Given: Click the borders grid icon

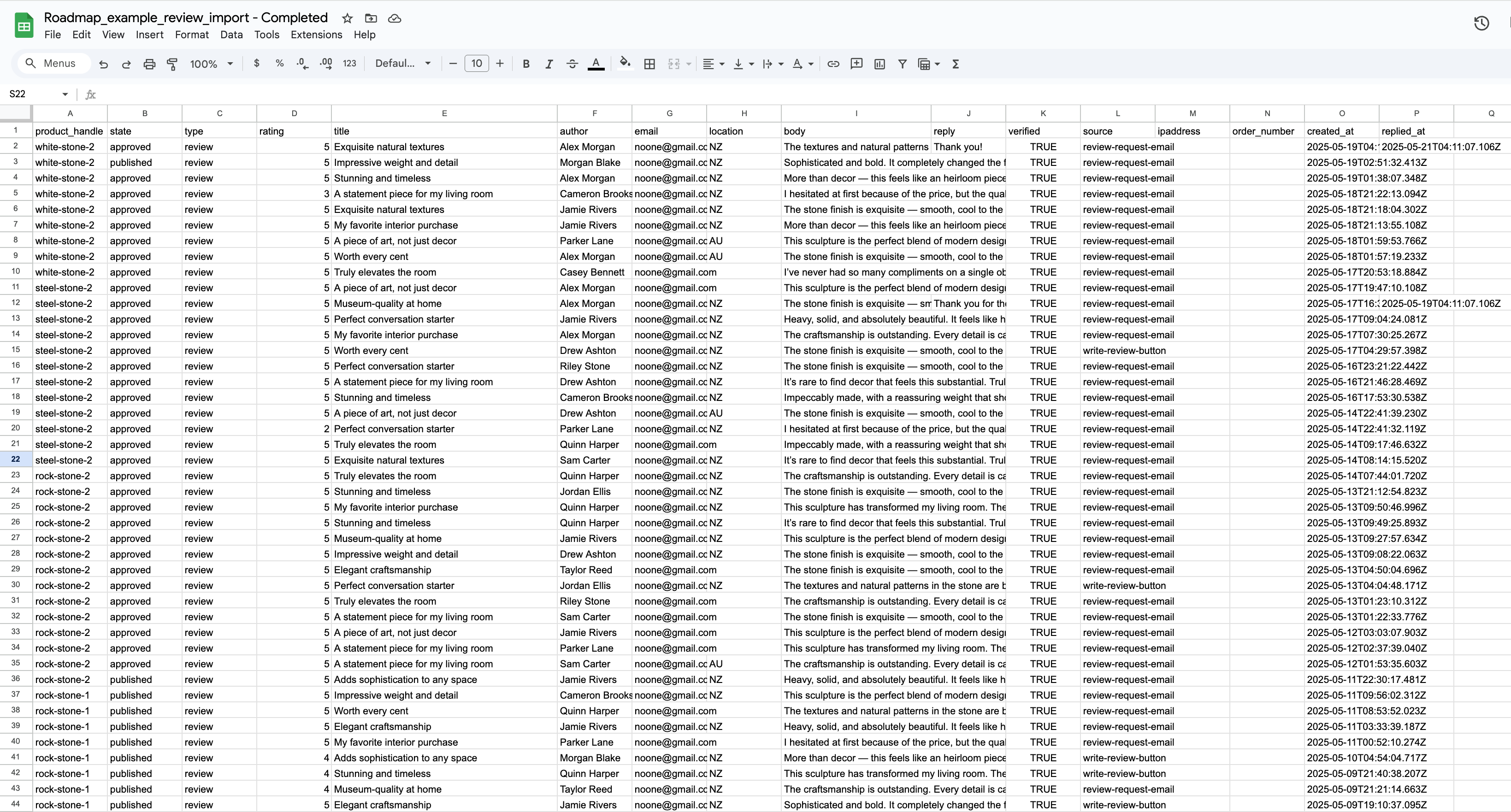Looking at the screenshot, I should coord(649,64).
